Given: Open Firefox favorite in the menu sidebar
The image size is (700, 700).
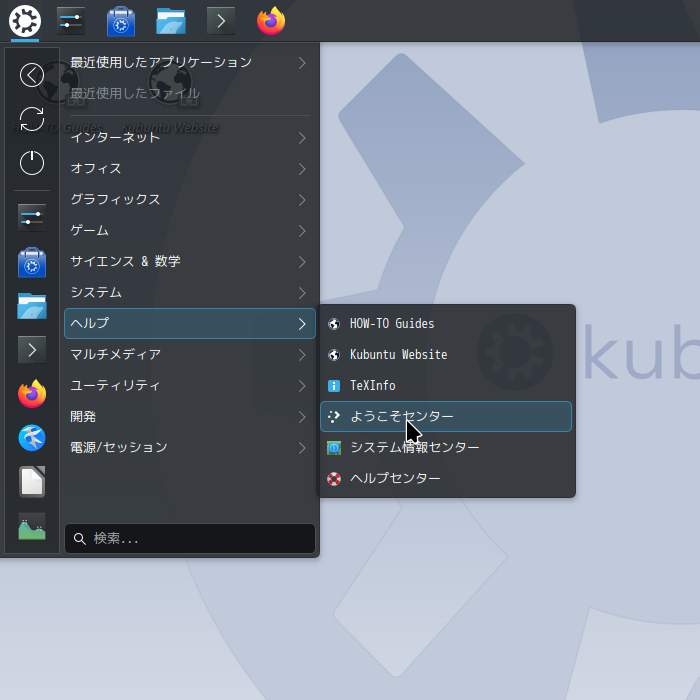Looking at the screenshot, I should click(x=32, y=394).
